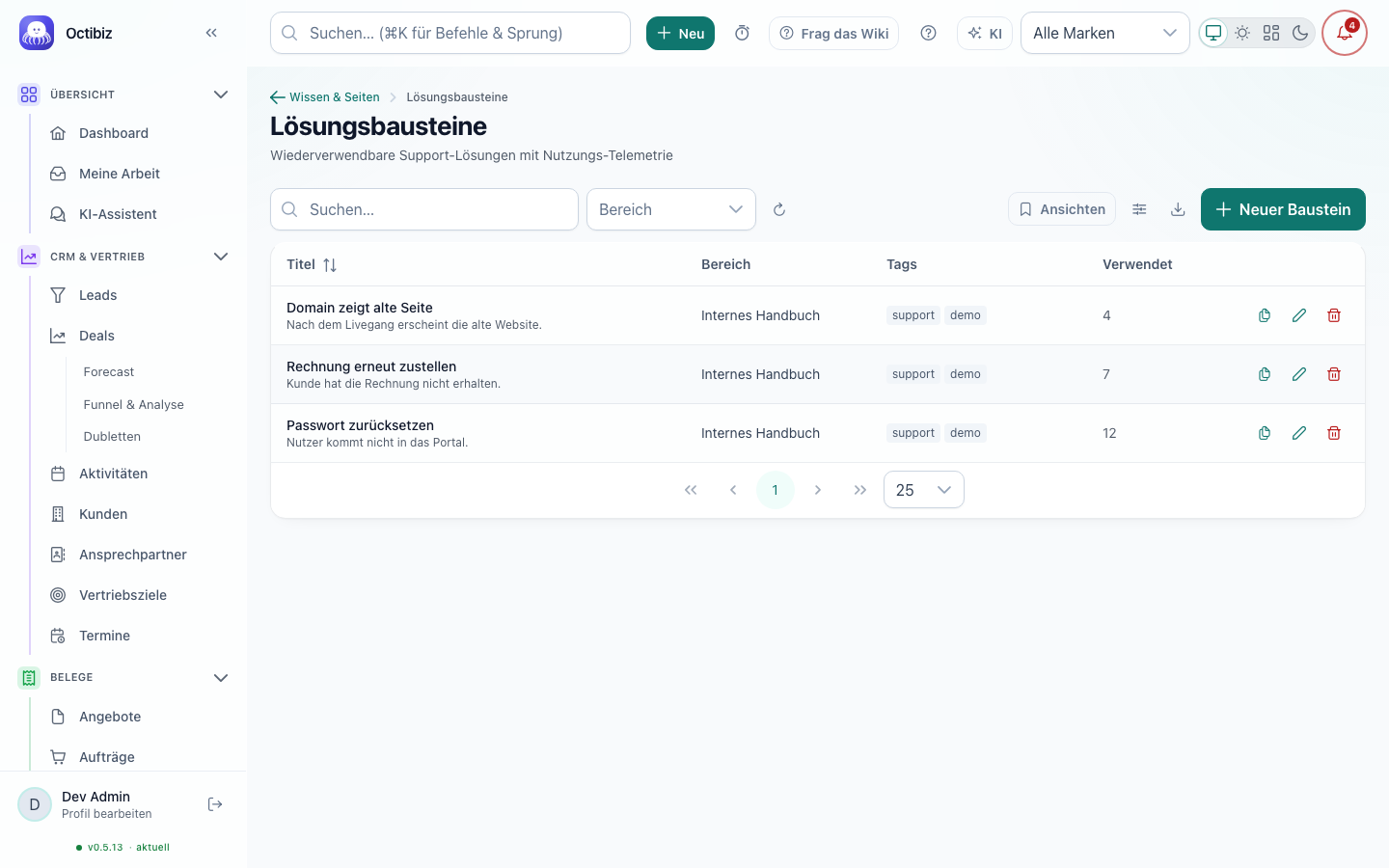Focus the table Suchen... filter field
Image resolution: width=1389 pixels, height=868 pixels.
coord(424,209)
